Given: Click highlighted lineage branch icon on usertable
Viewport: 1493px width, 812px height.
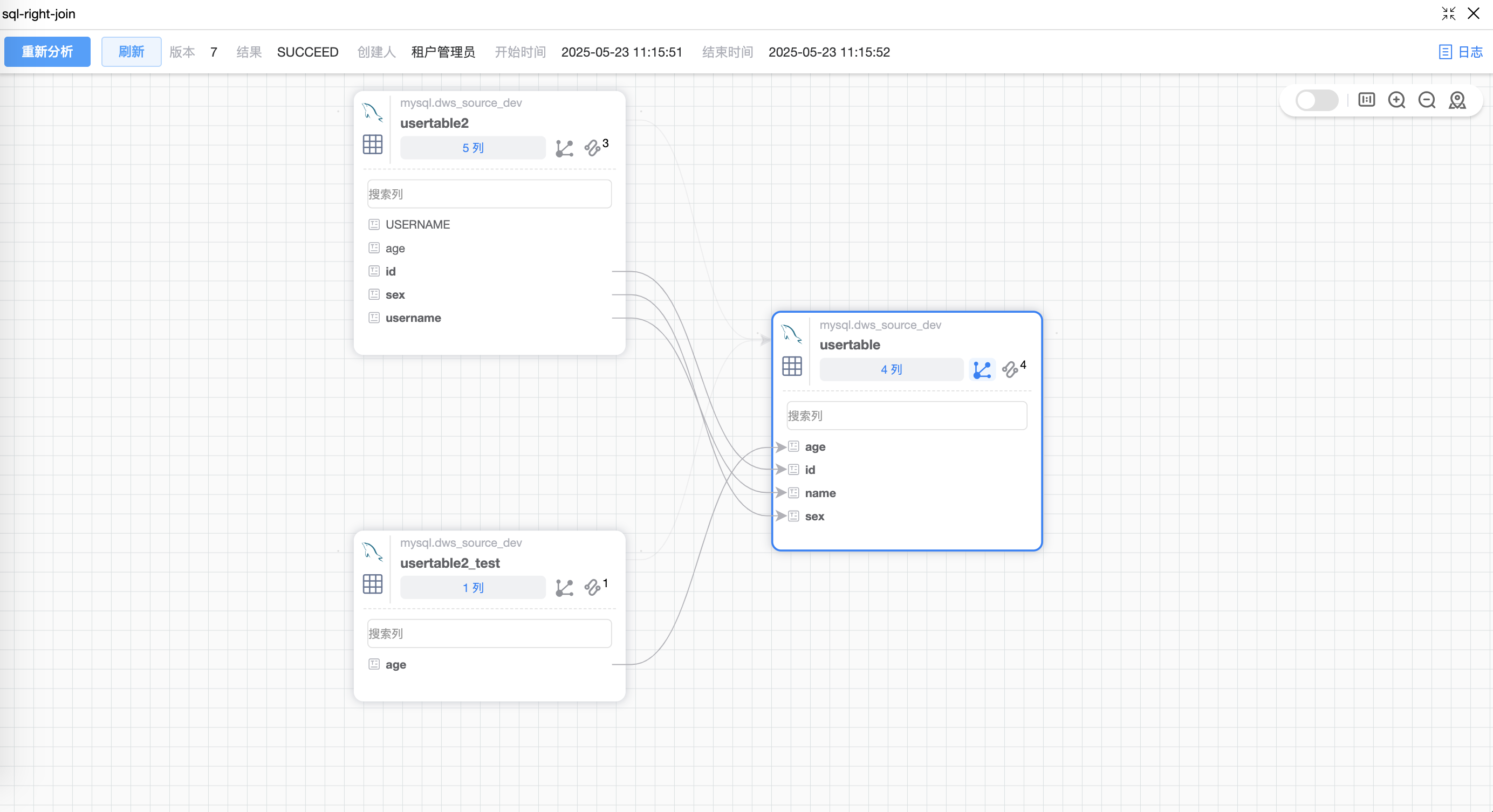Looking at the screenshot, I should pos(982,370).
